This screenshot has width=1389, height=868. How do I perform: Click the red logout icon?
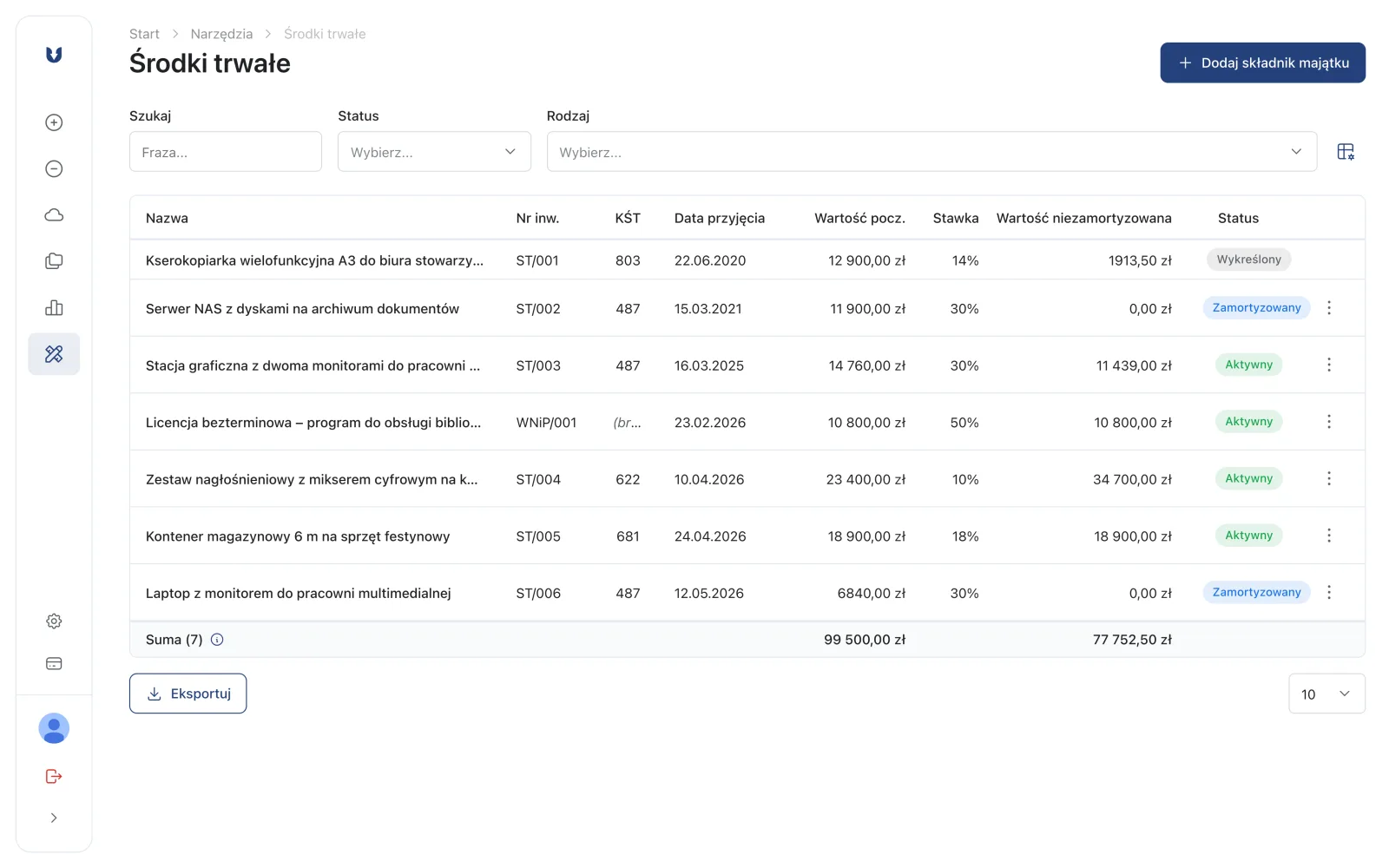54,776
